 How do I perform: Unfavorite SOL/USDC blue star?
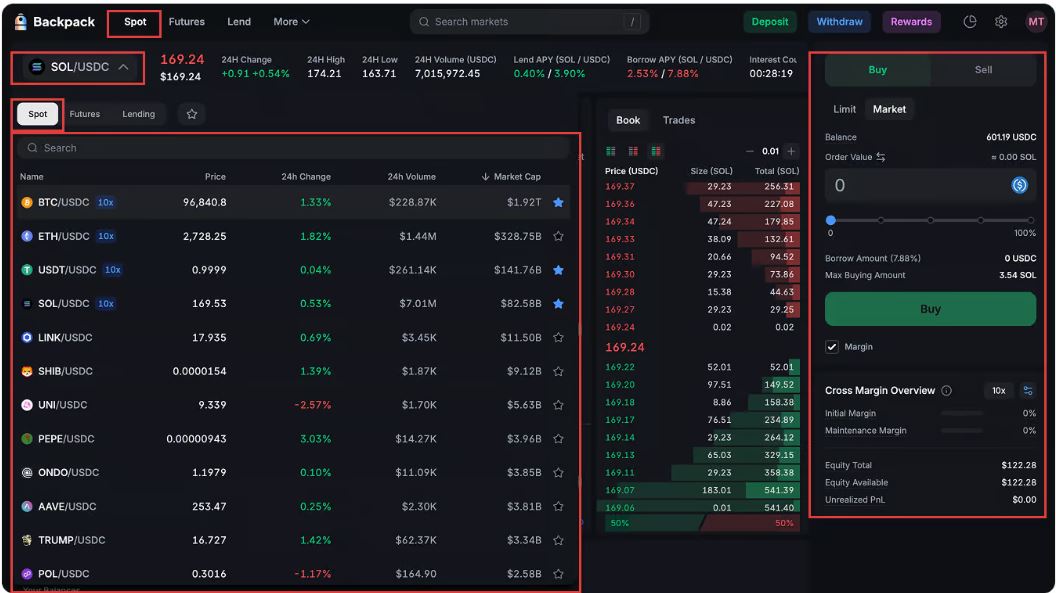coord(558,304)
